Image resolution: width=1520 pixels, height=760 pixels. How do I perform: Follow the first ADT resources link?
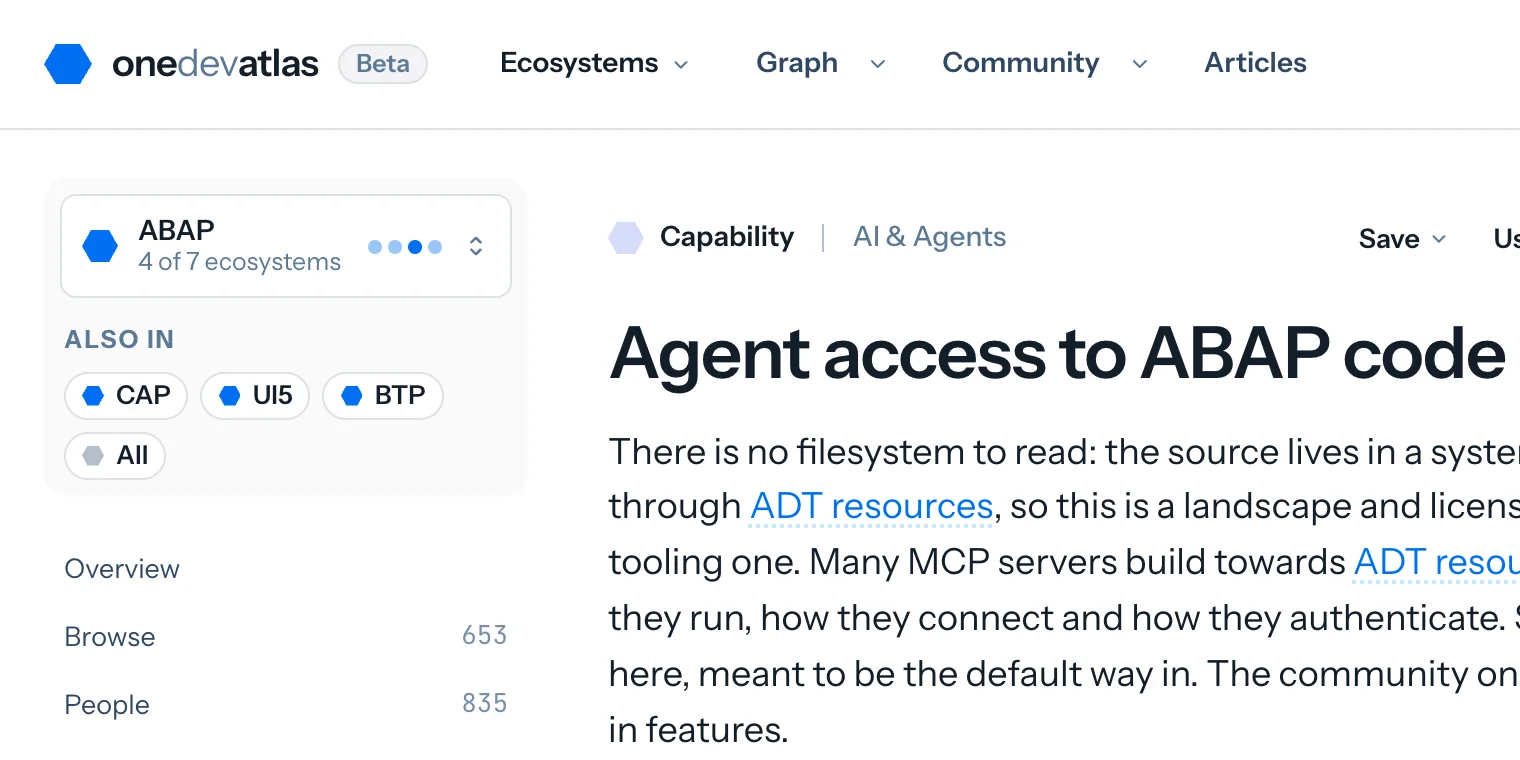point(871,506)
